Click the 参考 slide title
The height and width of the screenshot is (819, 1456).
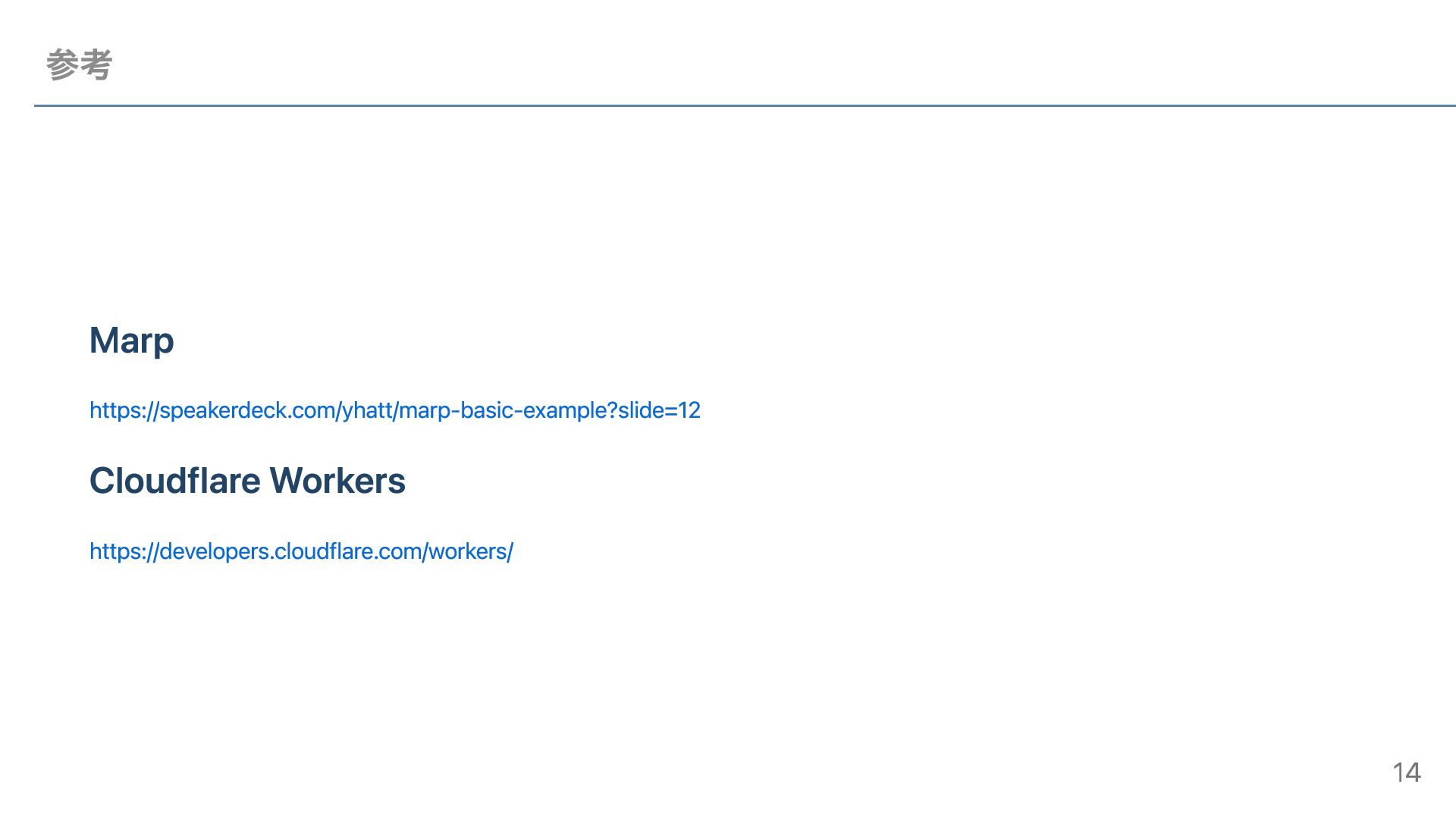(79, 64)
